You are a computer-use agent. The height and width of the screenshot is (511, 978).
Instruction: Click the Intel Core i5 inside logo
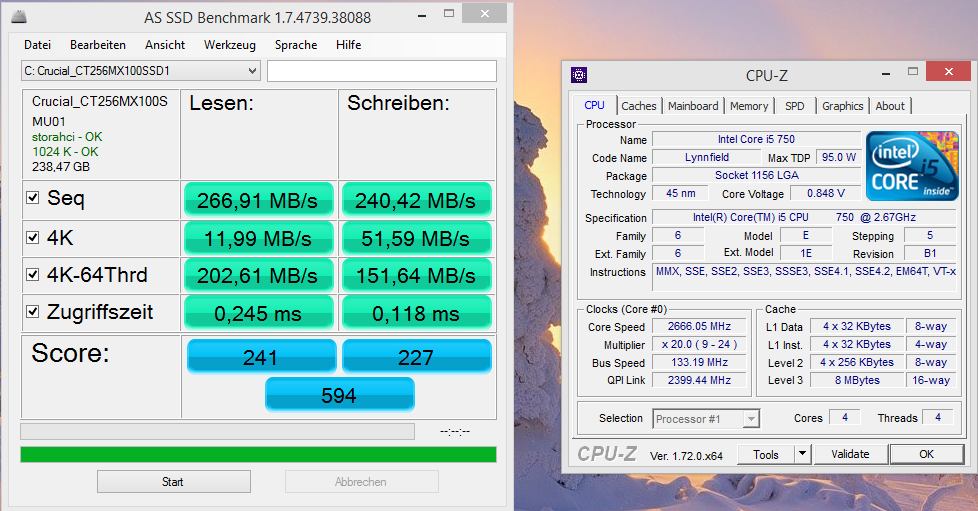tap(912, 166)
